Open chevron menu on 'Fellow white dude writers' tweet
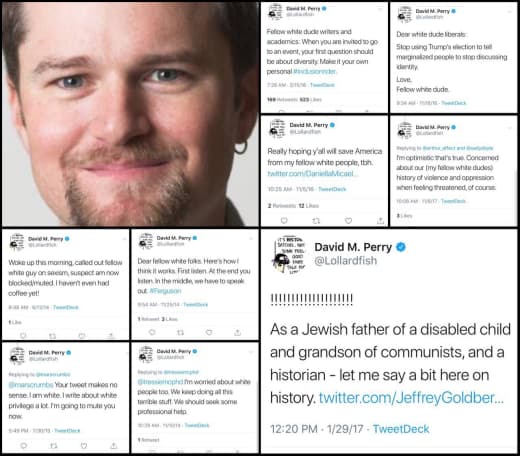This screenshot has height=456, width=520. click(x=380, y=10)
